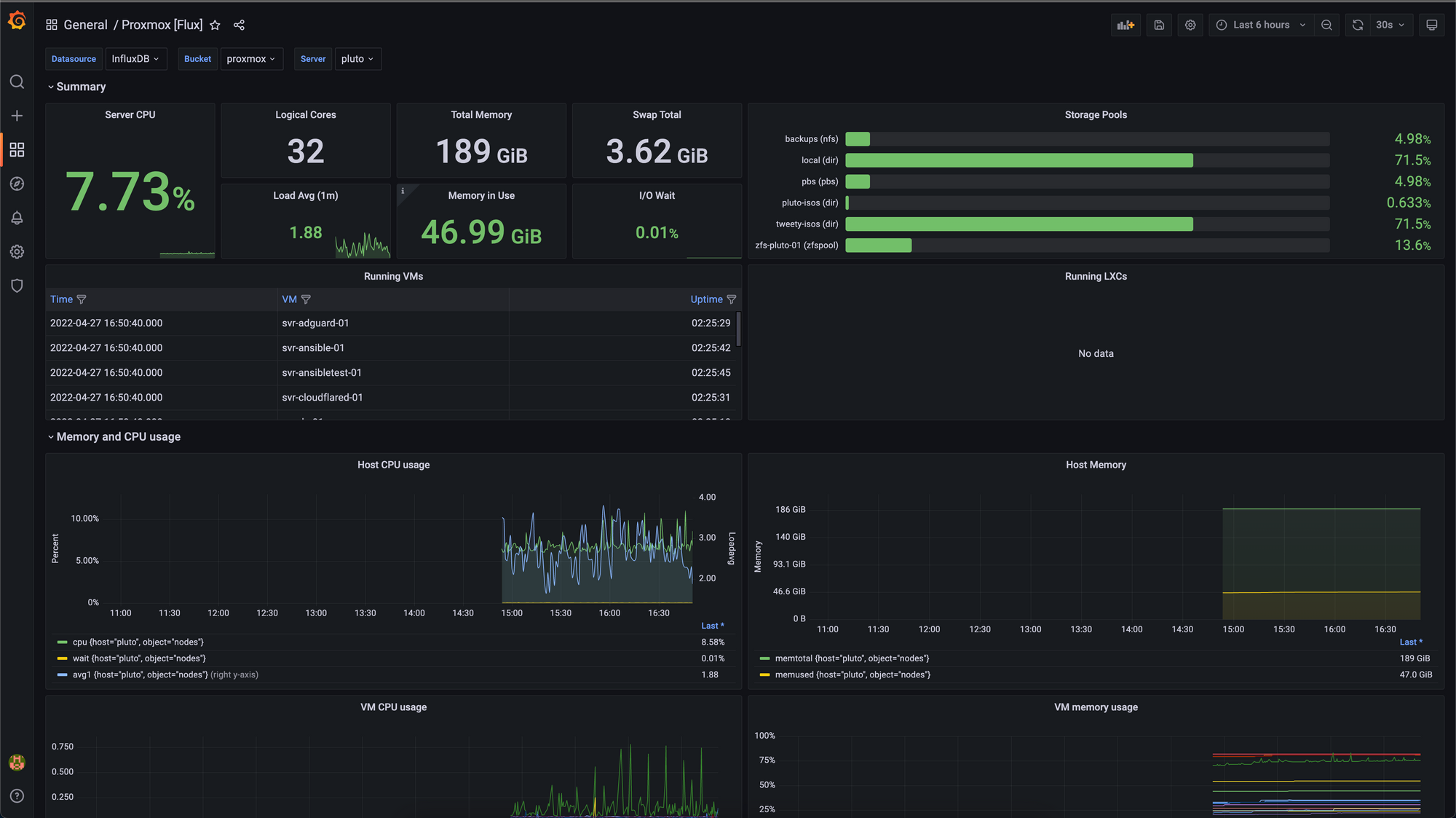1456x818 pixels.
Task: Open the Configuration gear sidebar icon
Action: (x=17, y=251)
